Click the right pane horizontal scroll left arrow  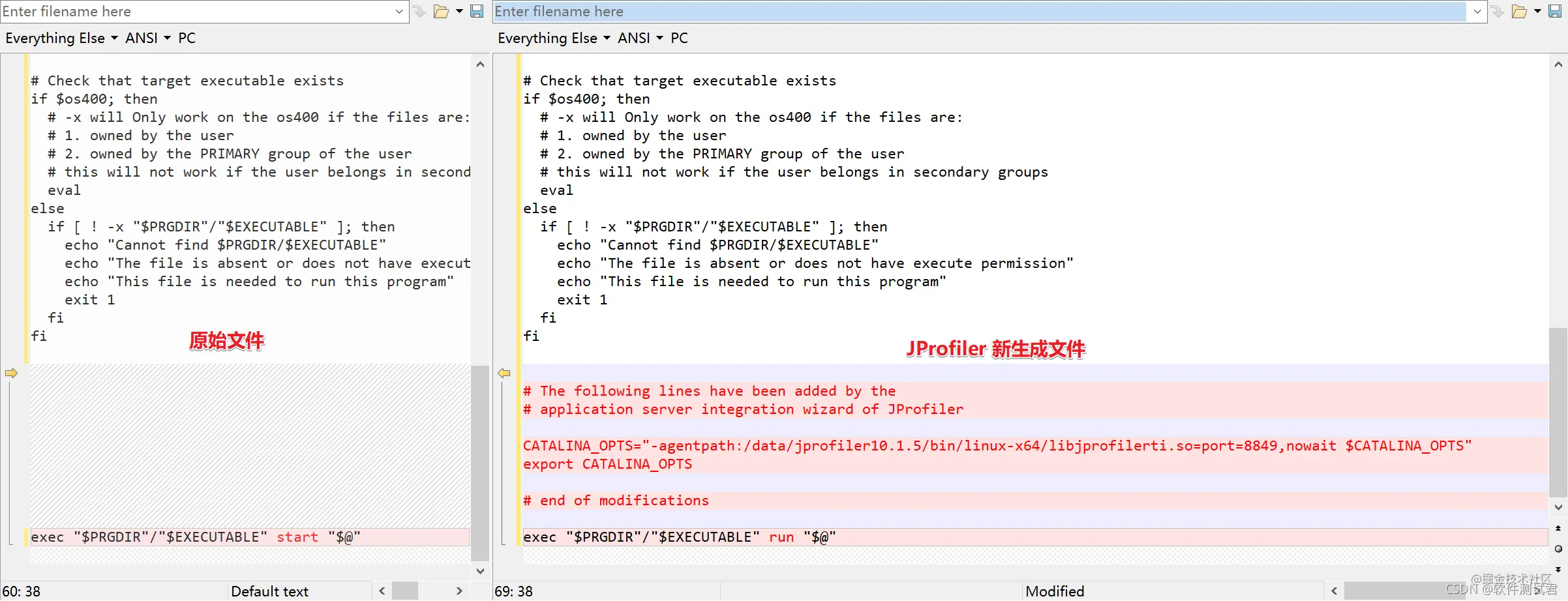point(1334,591)
